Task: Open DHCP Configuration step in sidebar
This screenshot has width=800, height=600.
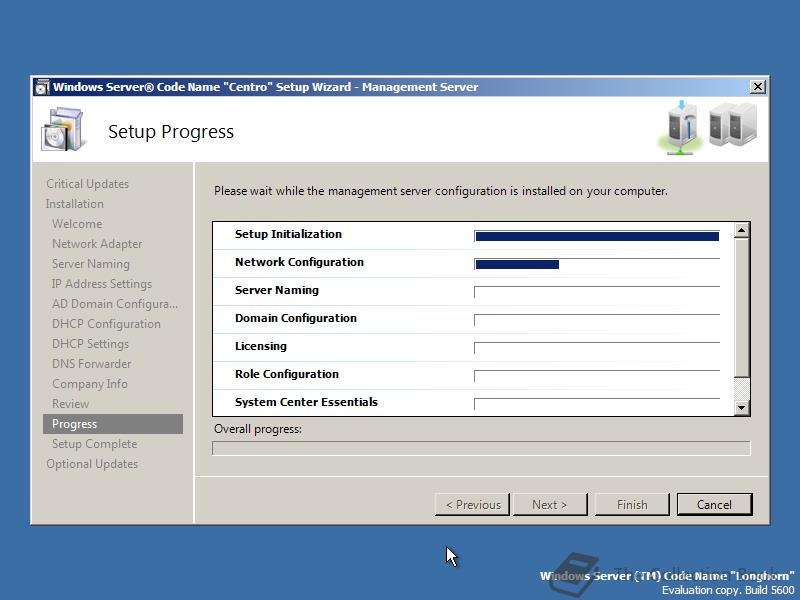Action: [x=106, y=323]
